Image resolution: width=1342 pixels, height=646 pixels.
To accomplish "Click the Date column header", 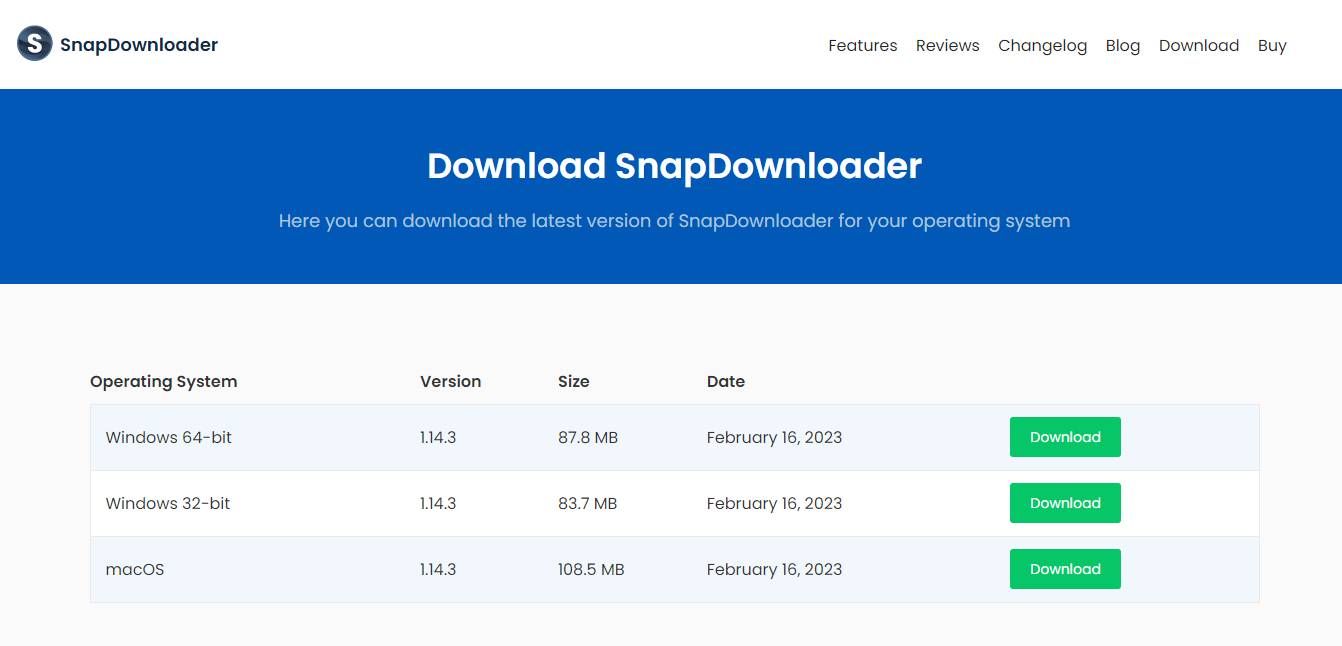I will 726,381.
